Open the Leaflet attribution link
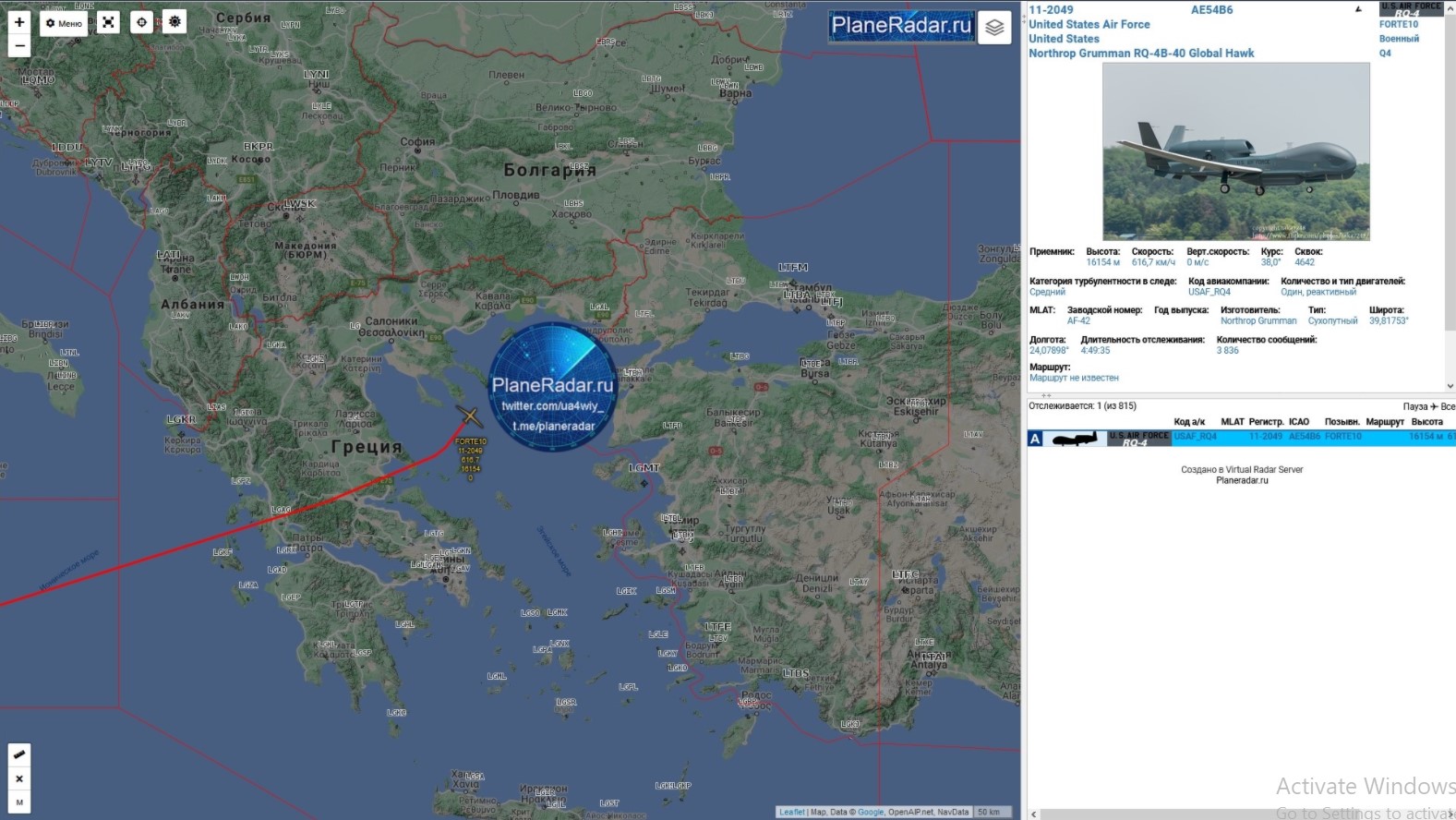 click(x=791, y=813)
